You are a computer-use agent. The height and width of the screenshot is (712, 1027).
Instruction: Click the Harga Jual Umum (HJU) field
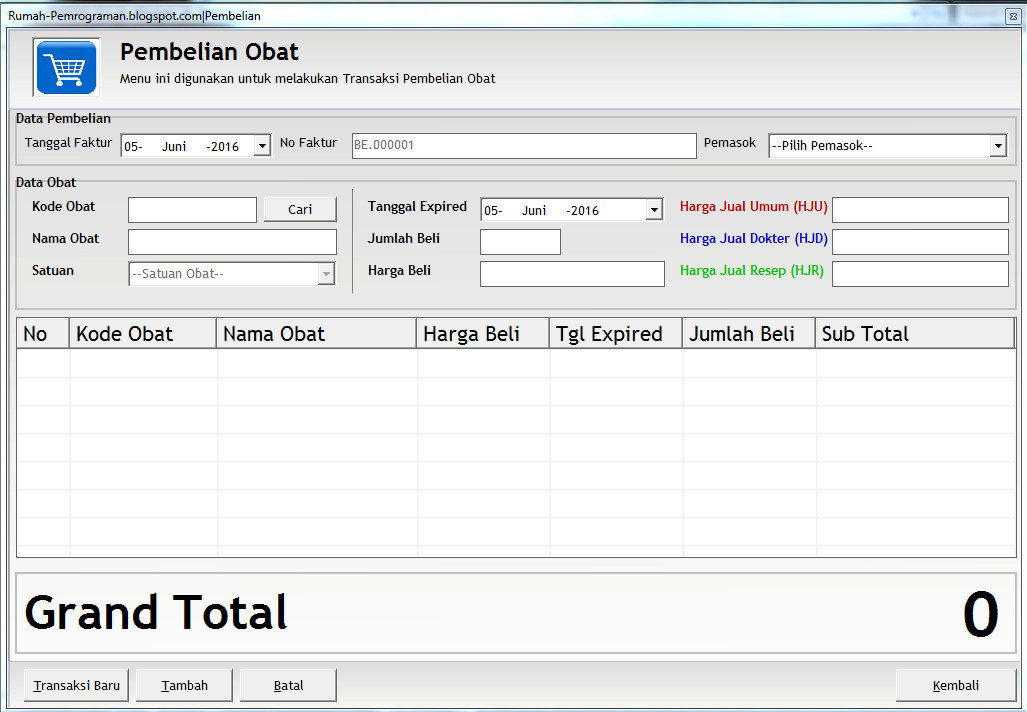point(918,209)
